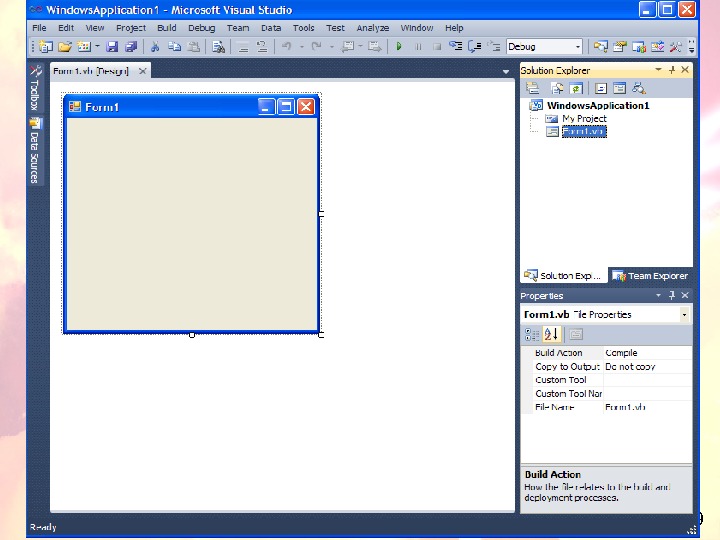720x540 pixels.
Task: Click the Comment out lines icon
Action: (x=243, y=46)
